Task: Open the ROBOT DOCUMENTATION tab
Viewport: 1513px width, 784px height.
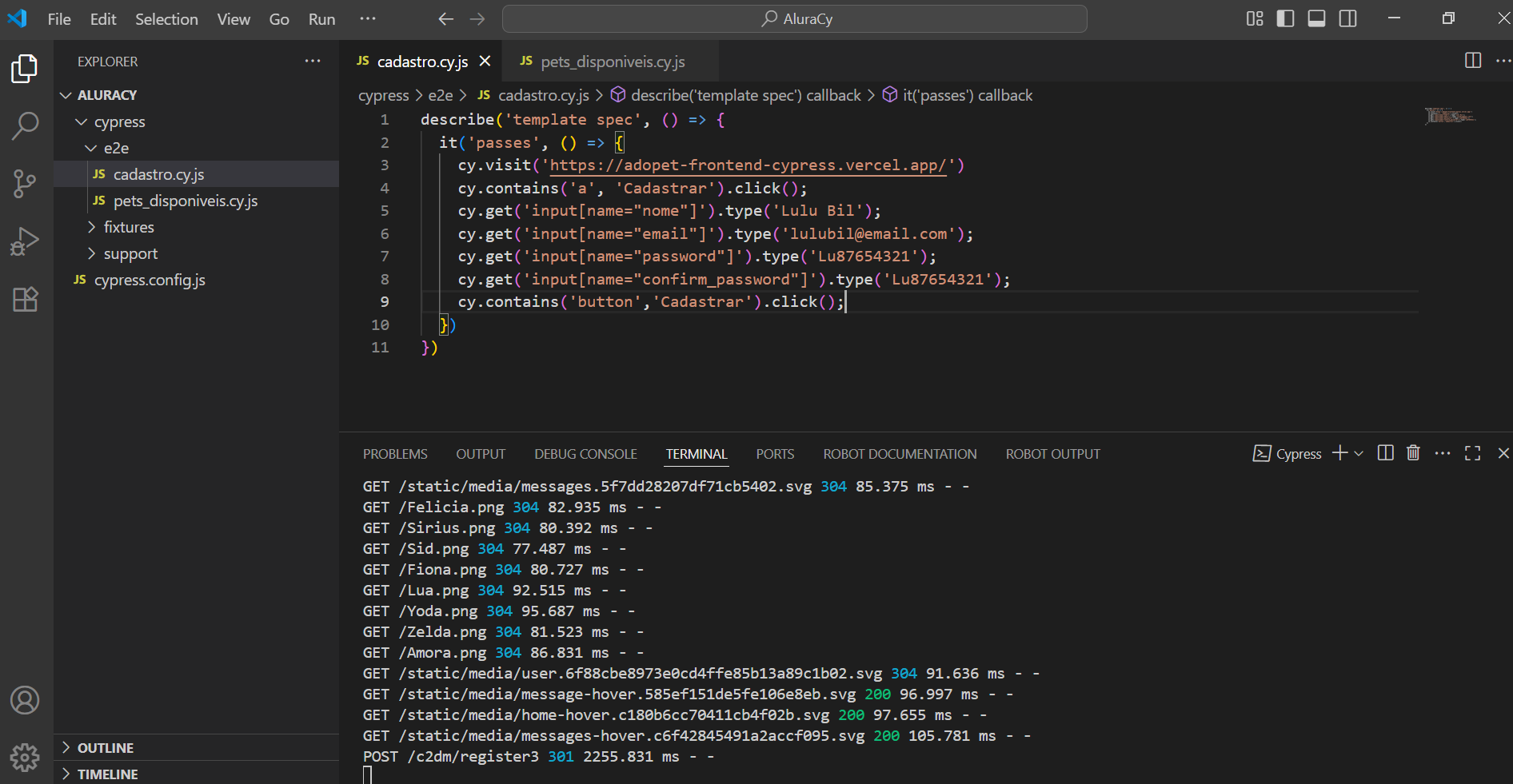Action: (x=900, y=454)
